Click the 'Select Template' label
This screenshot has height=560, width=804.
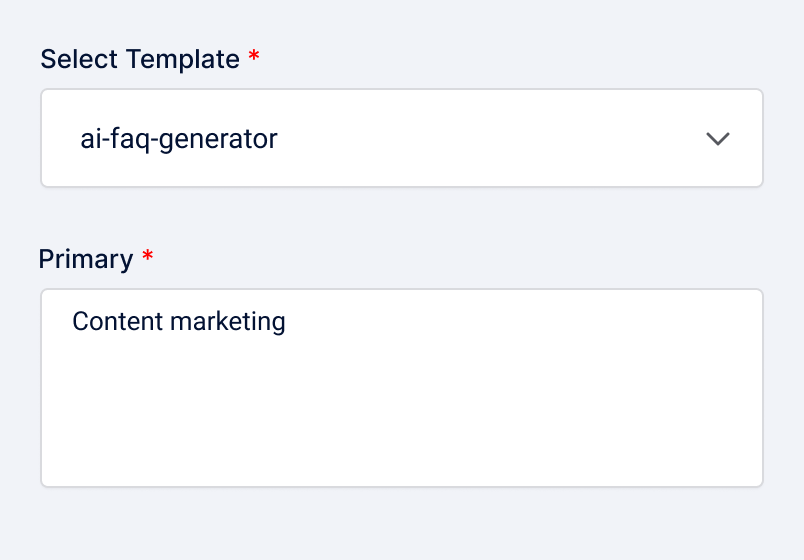[140, 59]
